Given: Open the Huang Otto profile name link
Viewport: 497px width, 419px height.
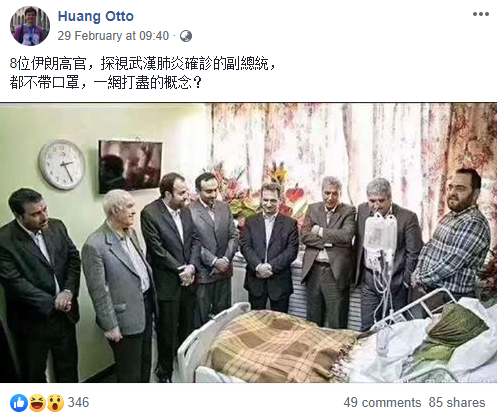Looking at the screenshot, I should tap(96, 16).
